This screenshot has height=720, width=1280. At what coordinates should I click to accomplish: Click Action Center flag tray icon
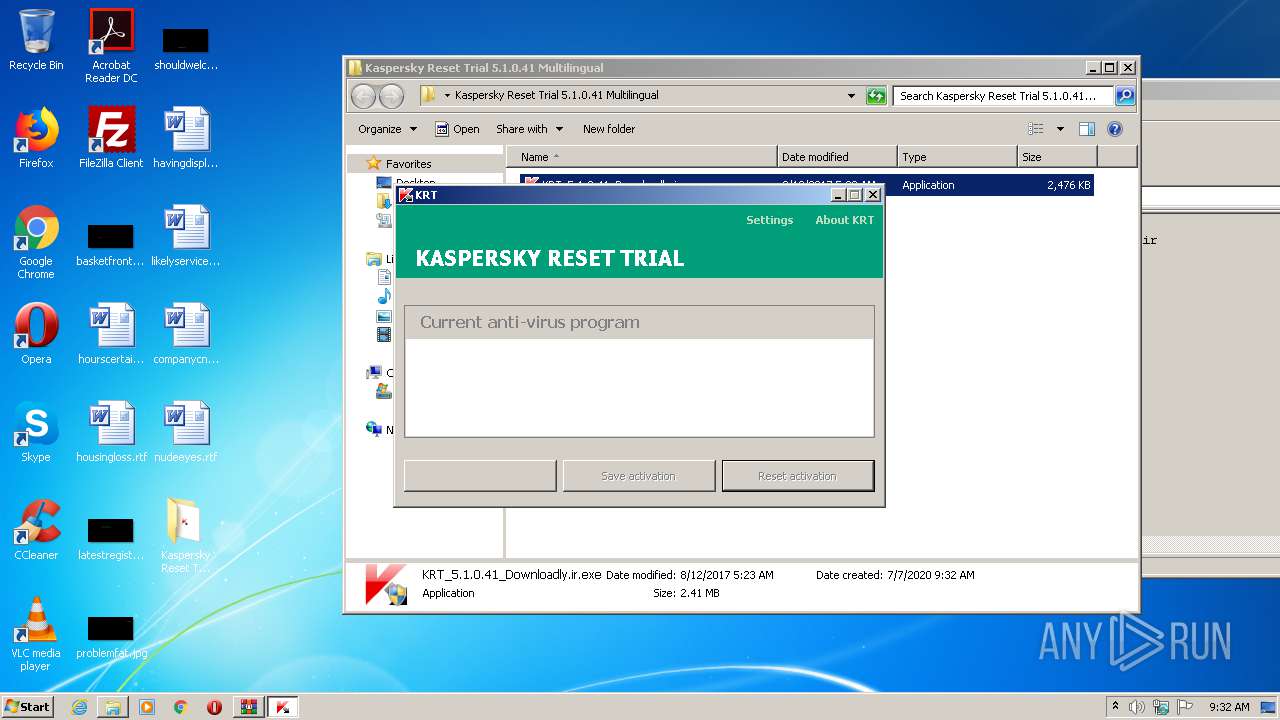pos(1183,707)
